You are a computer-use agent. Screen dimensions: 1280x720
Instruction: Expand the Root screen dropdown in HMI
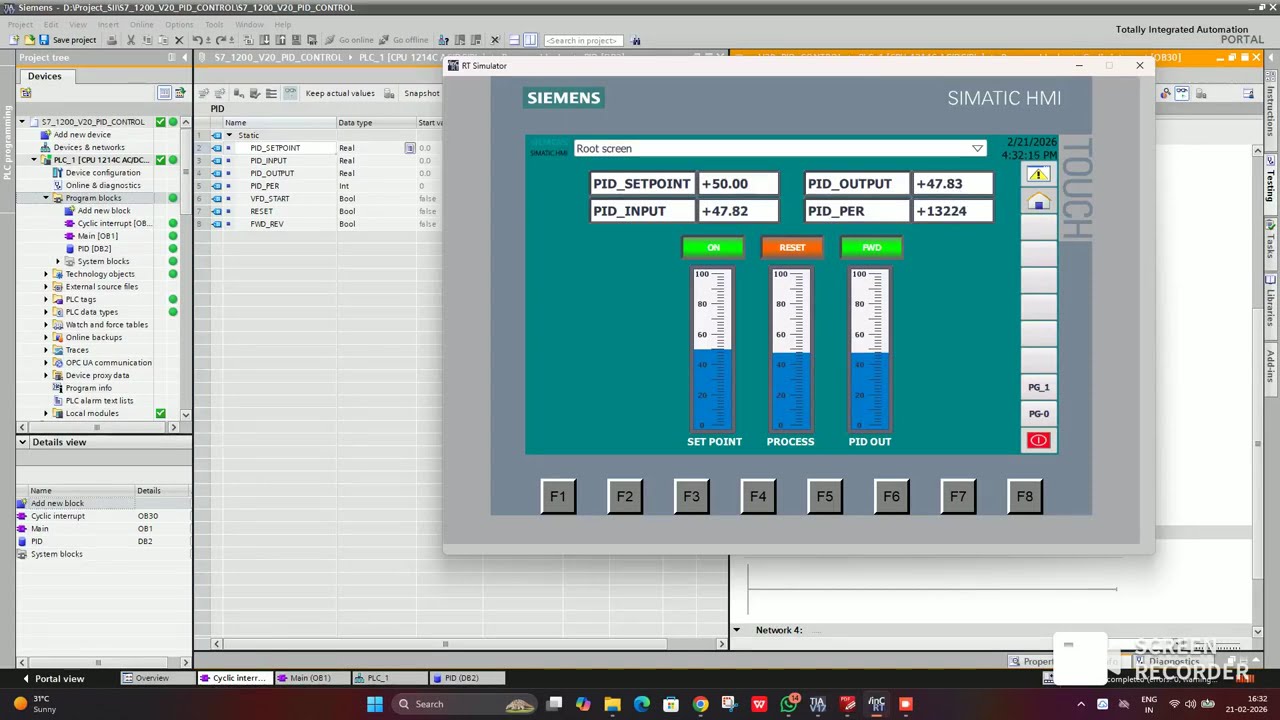click(977, 149)
